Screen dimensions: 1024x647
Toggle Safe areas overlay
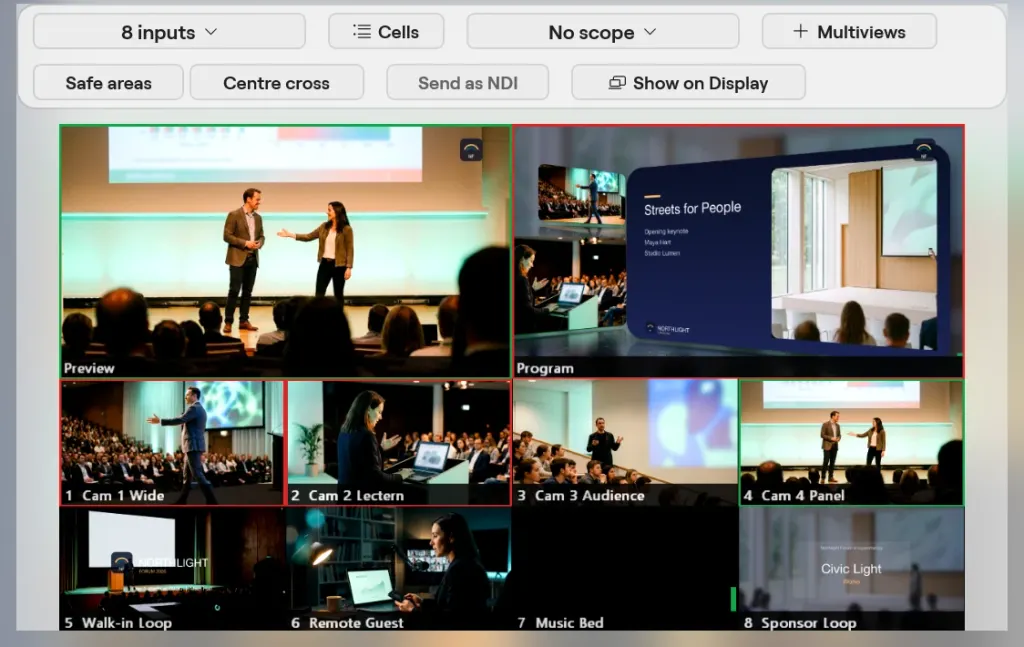pos(108,83)
